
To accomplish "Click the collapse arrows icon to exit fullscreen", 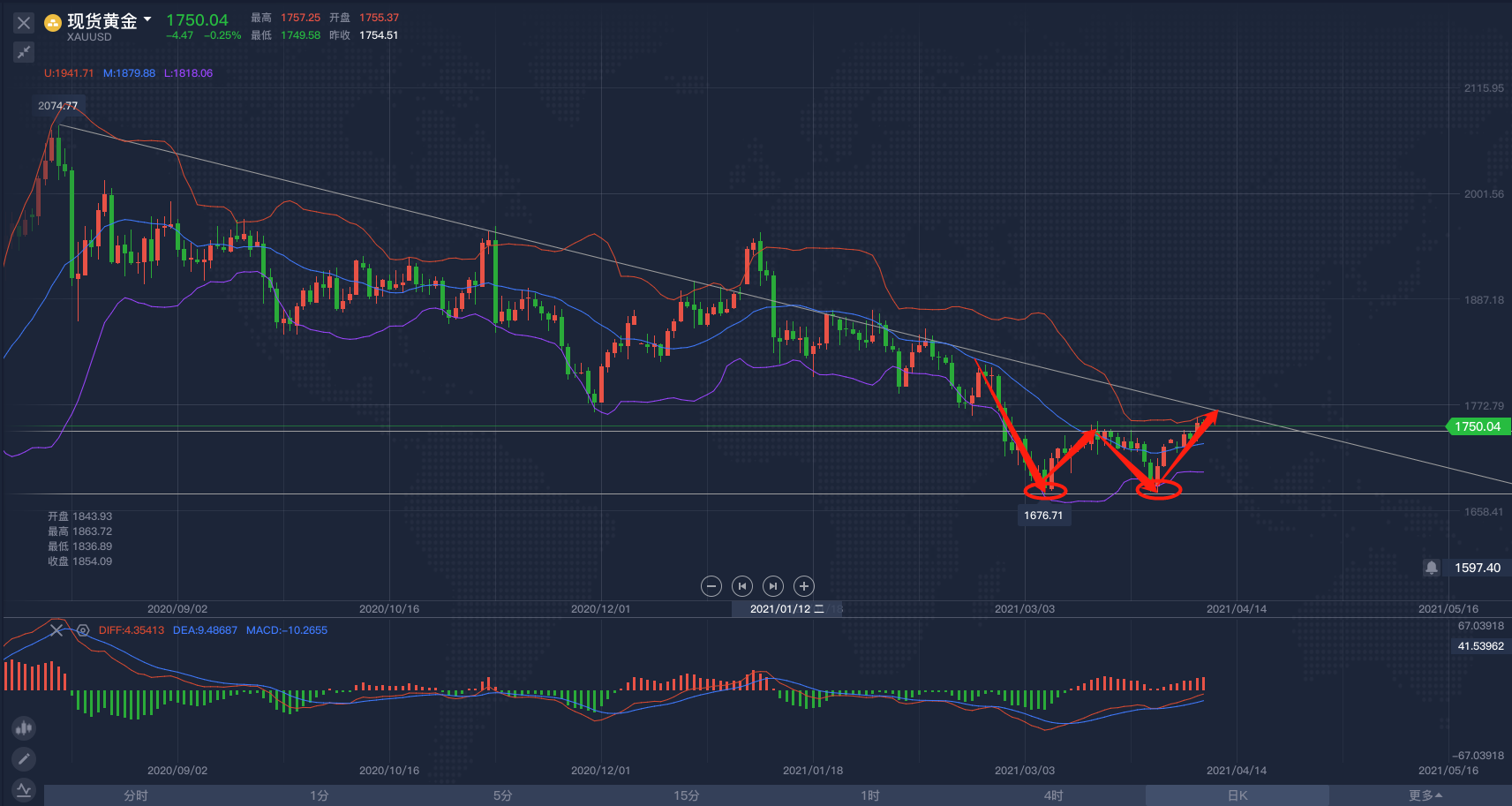I will 24,52.
